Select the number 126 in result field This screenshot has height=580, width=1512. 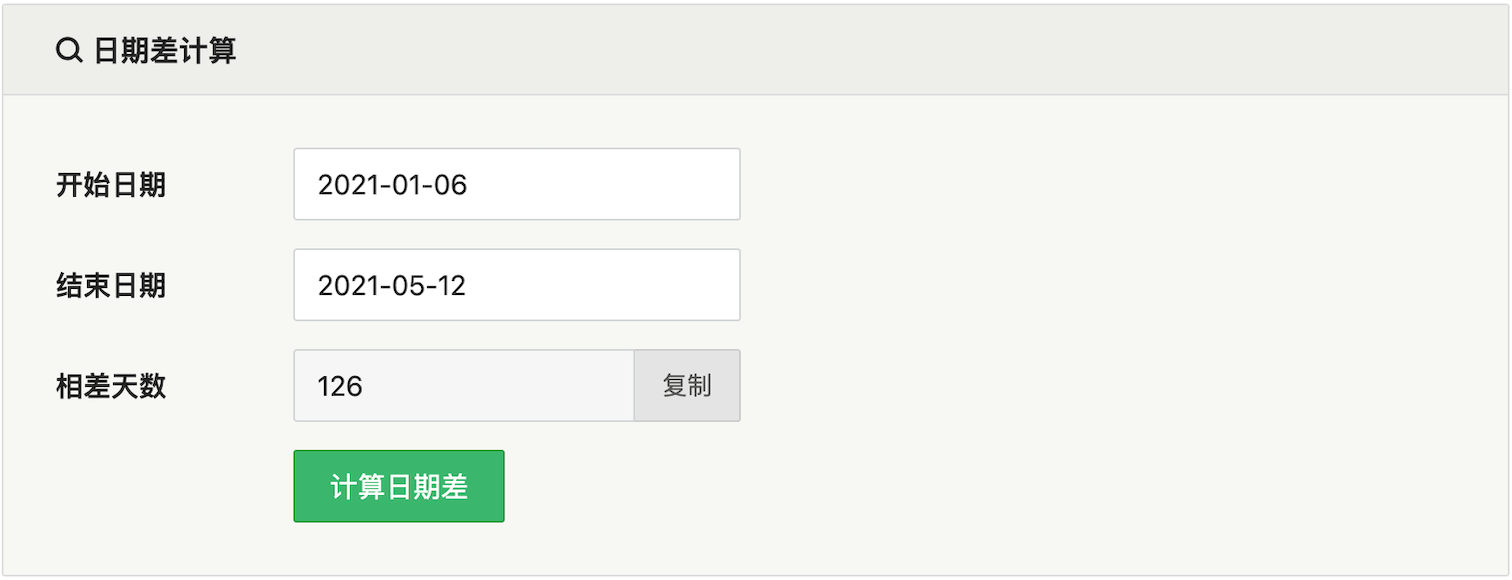[340, 385]
